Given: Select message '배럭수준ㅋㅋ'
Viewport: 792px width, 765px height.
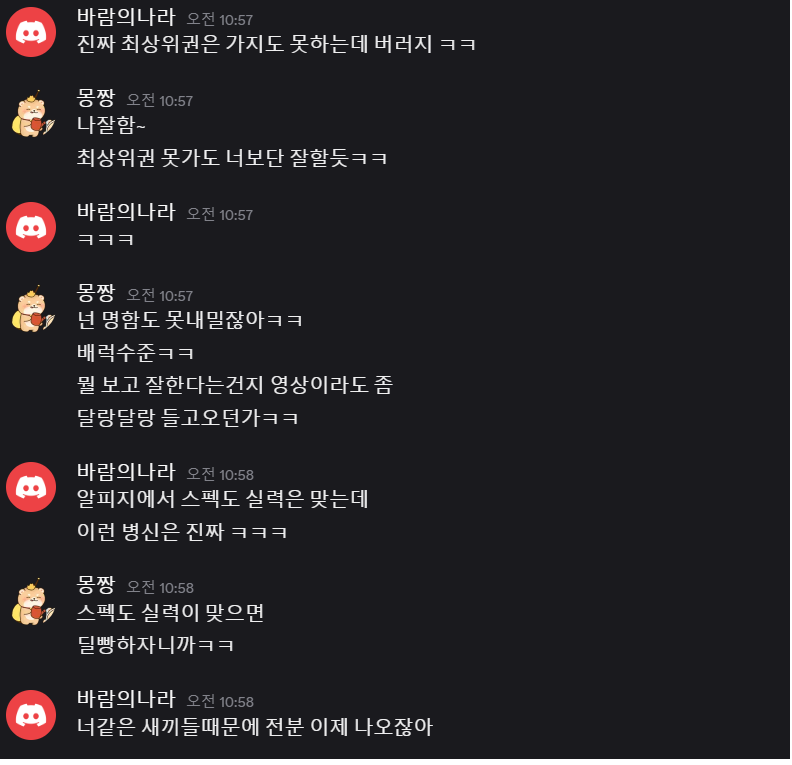Looking at the screenshot, I should pos(135,352).
